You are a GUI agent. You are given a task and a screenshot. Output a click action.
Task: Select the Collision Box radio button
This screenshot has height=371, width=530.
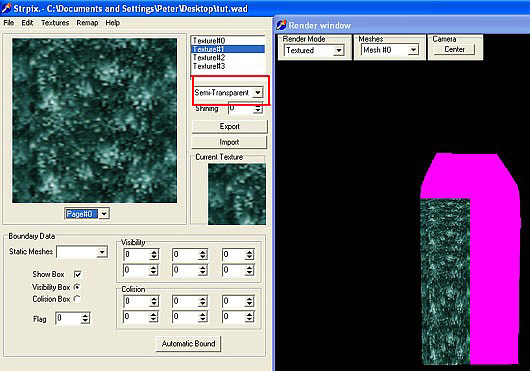tap(77, 299)
